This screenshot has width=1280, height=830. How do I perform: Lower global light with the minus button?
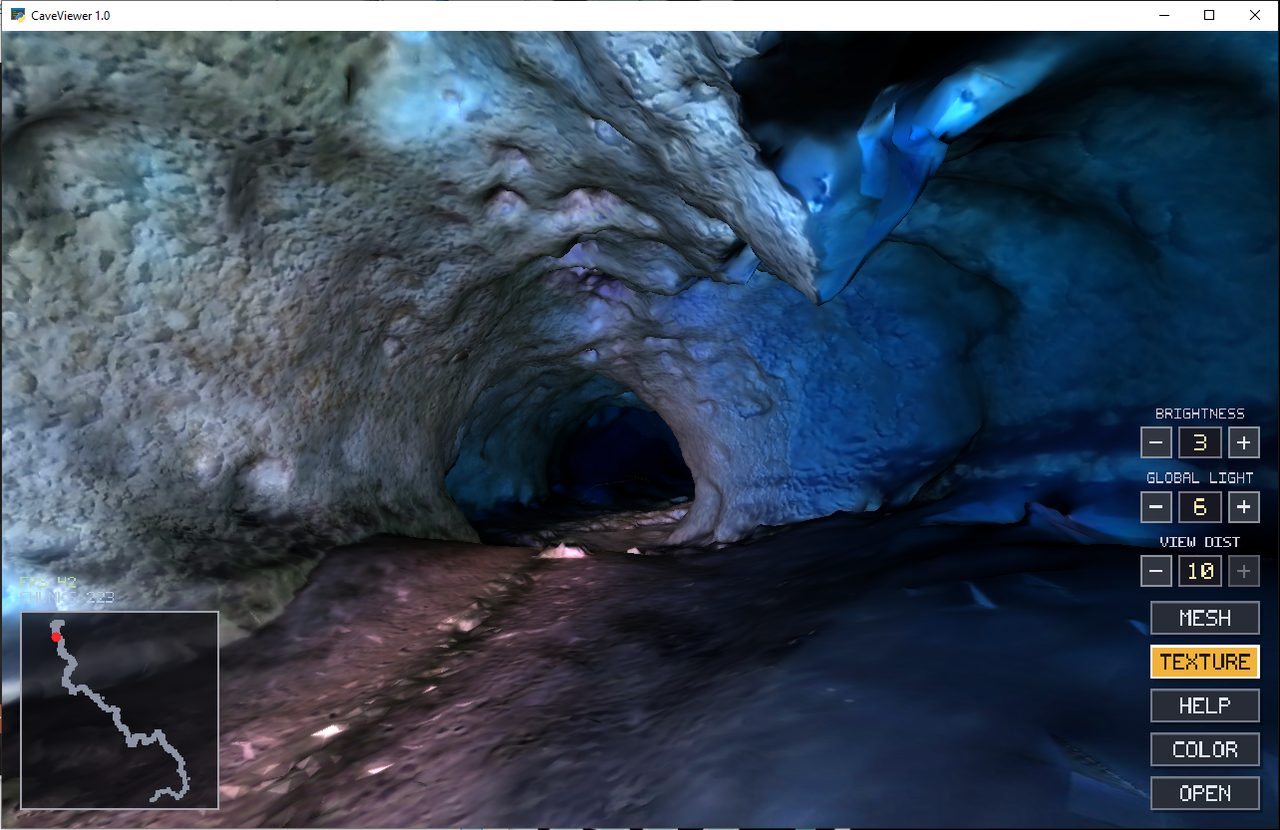pyautogui.click(x=1156, y=507)
